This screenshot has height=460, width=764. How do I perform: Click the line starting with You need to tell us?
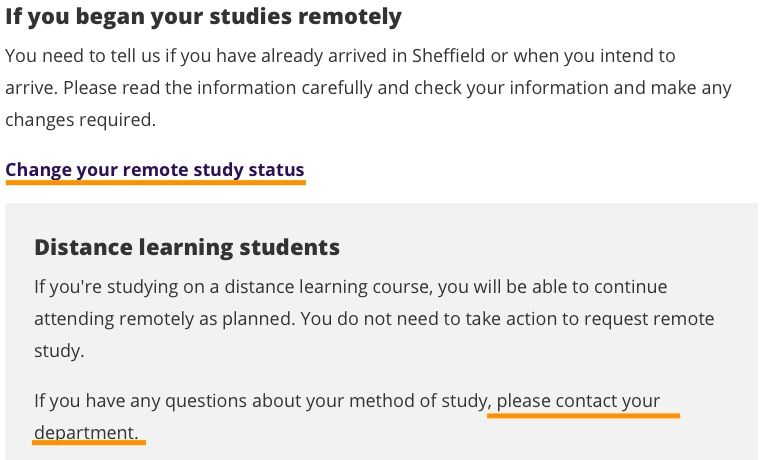340,56
